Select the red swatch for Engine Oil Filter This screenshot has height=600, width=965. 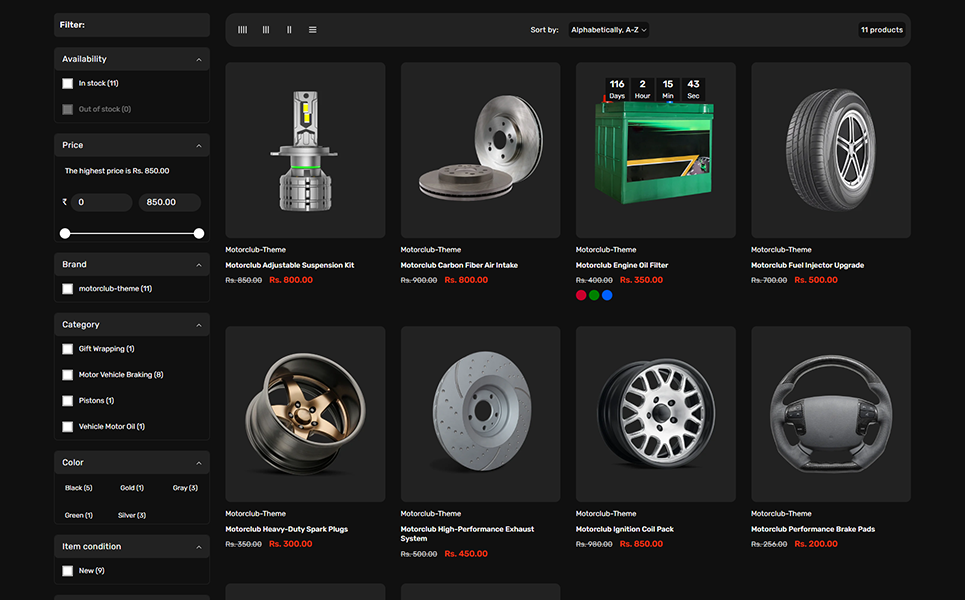[581, 295]
